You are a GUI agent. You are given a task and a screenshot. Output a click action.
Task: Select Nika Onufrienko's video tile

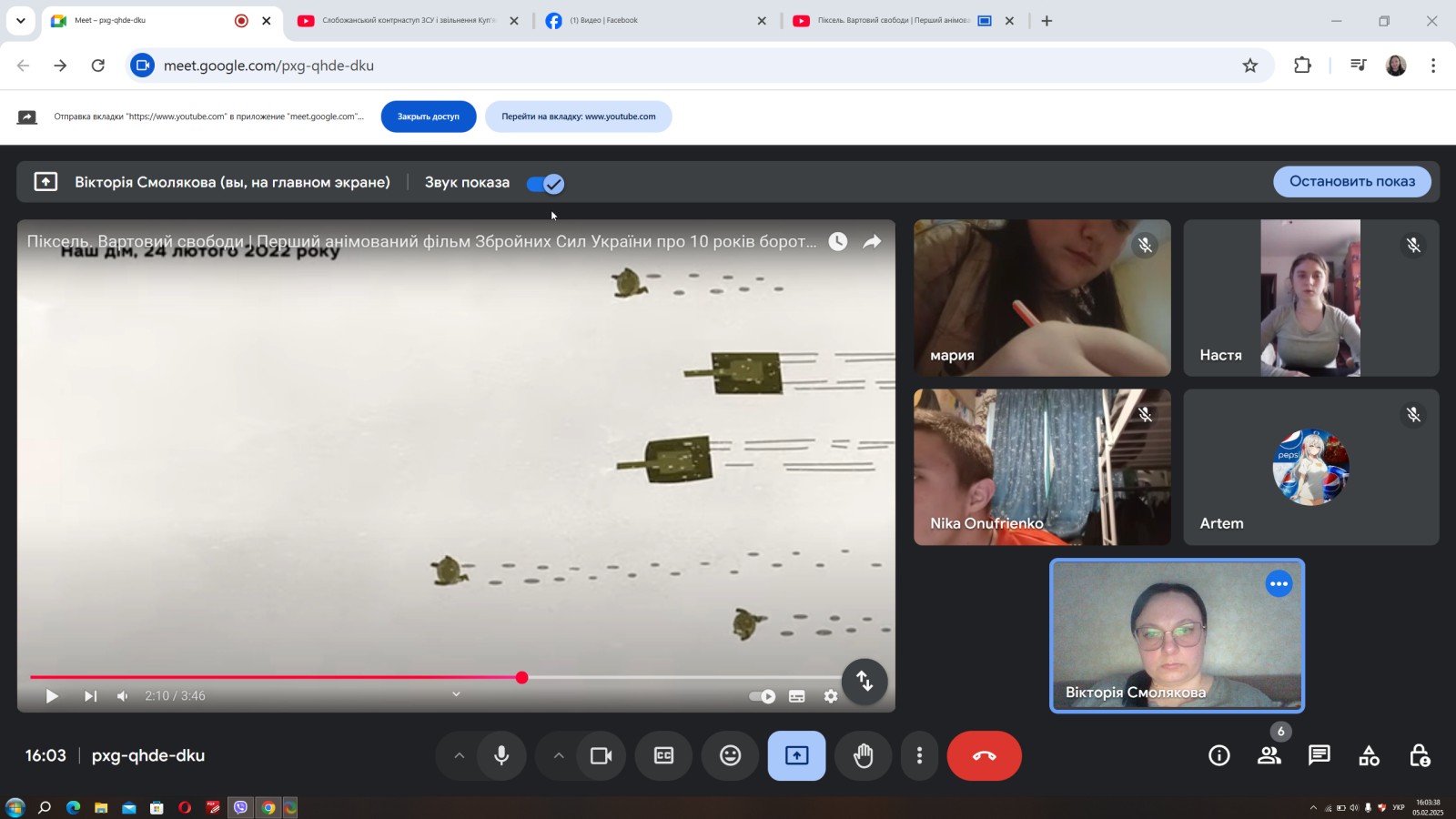click(x=1042, y=468)
